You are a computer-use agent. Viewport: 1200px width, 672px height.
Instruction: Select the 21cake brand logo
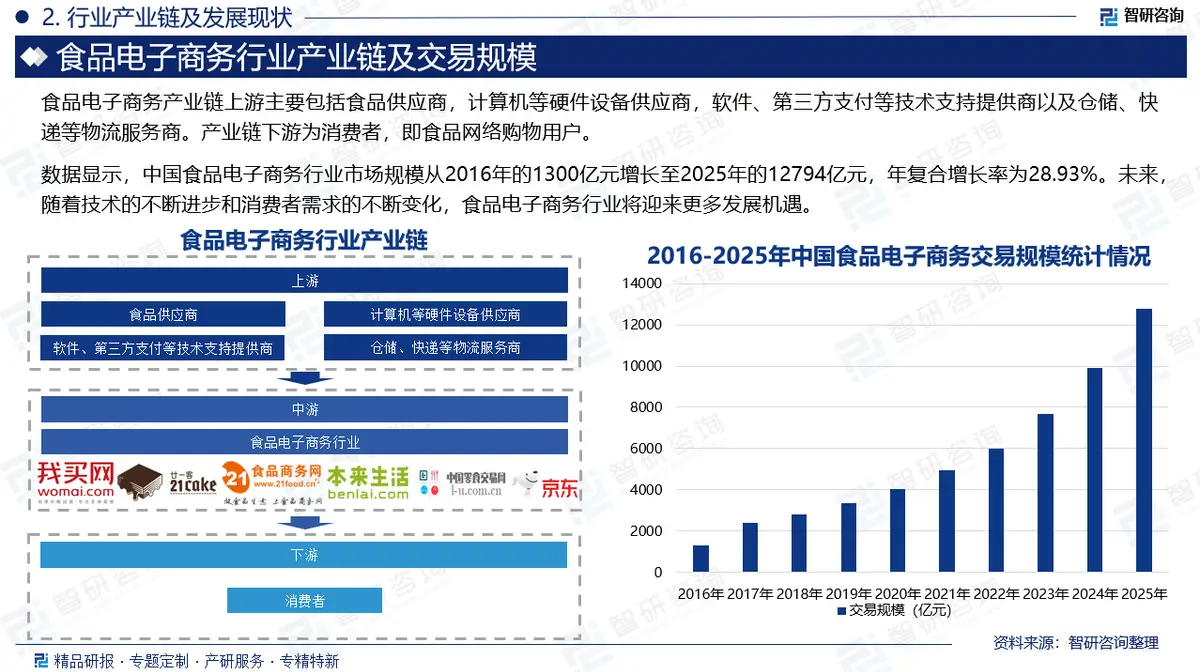point(165,483)
